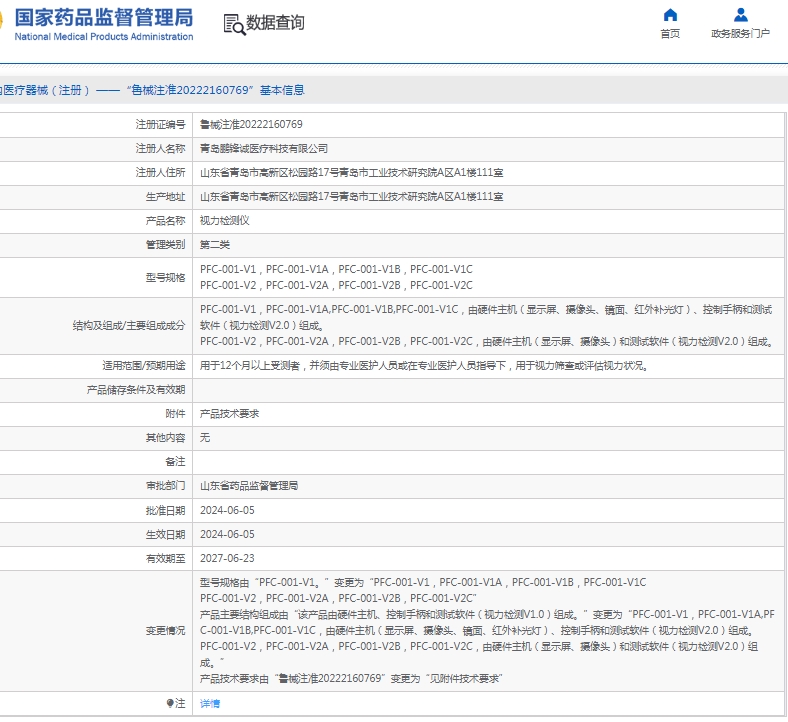Select the 生效日期 value 2024-06-05
The height and width of the screenshot is (722, 788).
click(227, 534)
